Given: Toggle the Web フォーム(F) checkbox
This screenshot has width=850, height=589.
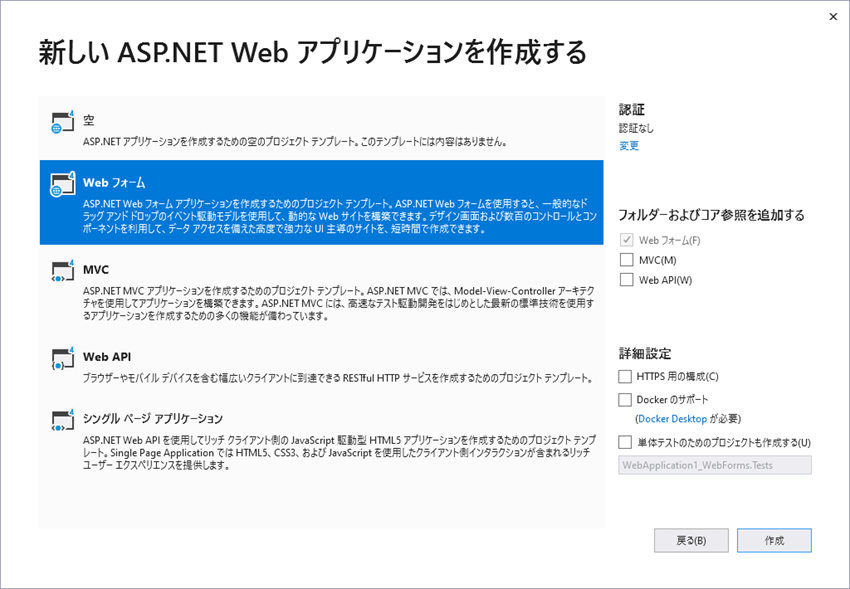Looking at the screenshot, I should coord(627,240).
